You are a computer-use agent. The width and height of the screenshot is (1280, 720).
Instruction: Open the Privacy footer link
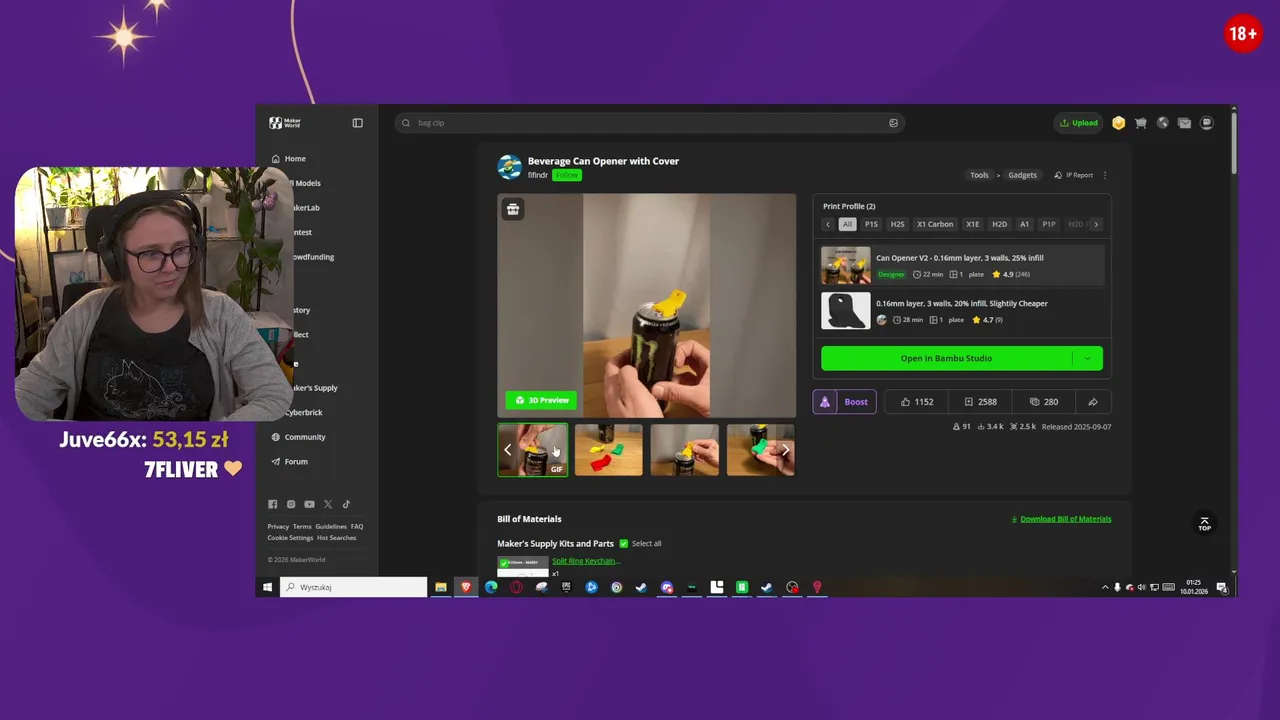pyautogui.click(x=278, y=526)
